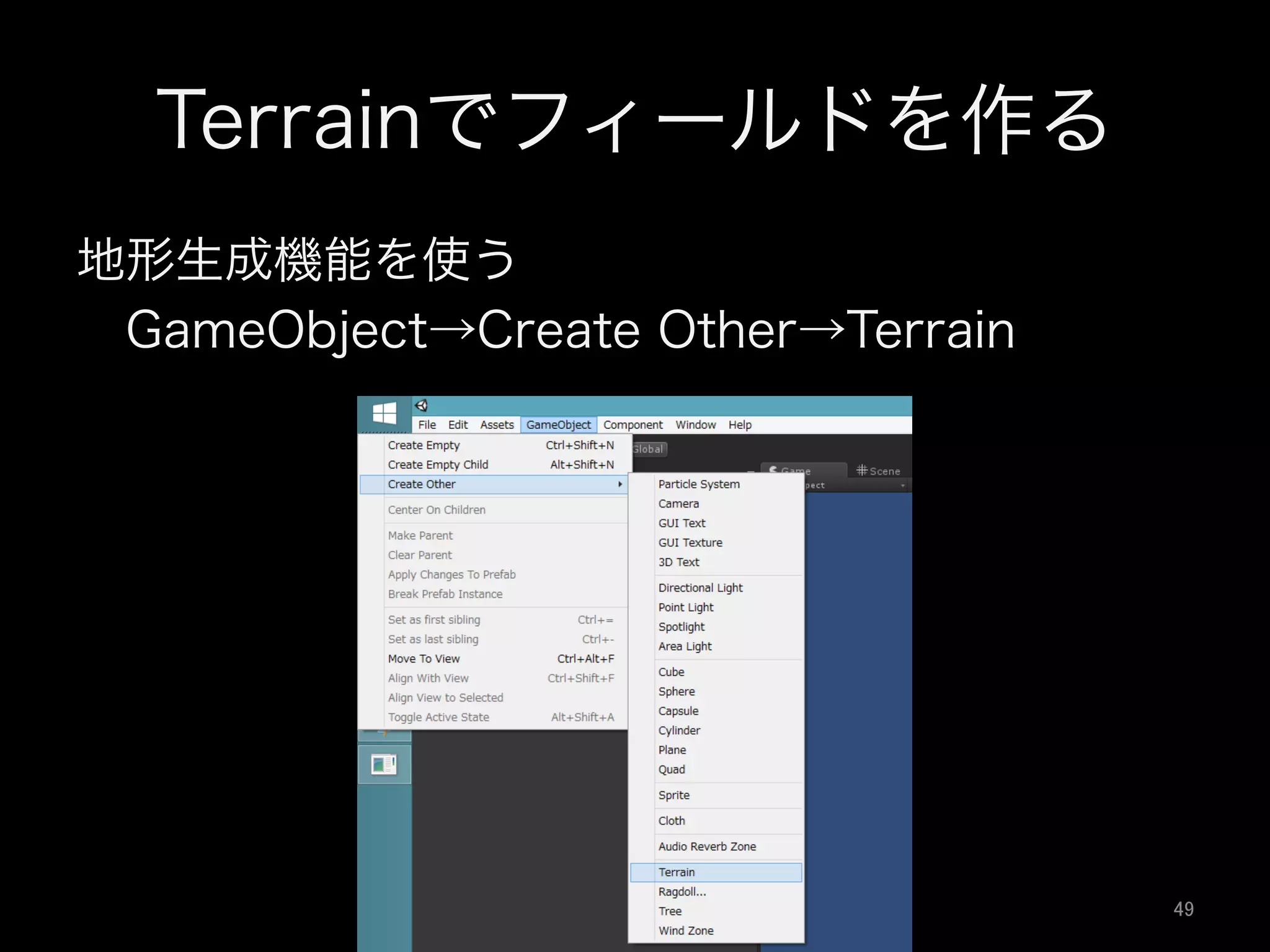Viewport: 1270px width, 952px height.
Task: Choose Create Empty
Action: click(x=494, y=445)
